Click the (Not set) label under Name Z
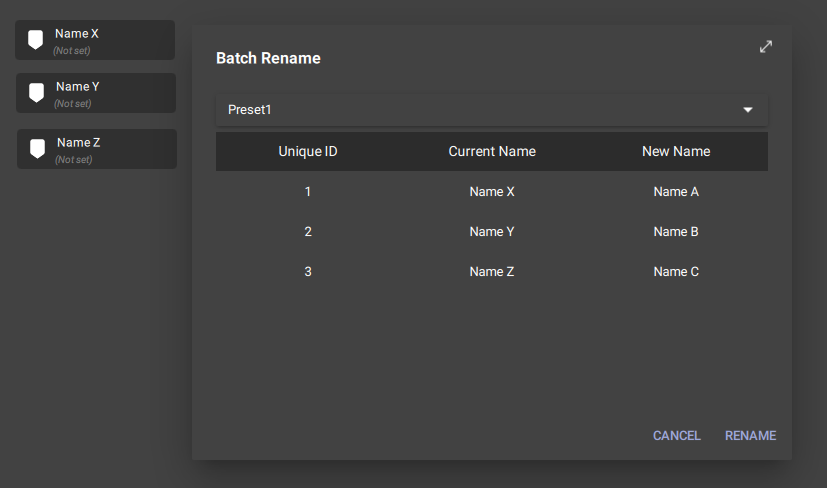This screenshot has width=827, height=488. pyautogui.click(x=74, y=159)
